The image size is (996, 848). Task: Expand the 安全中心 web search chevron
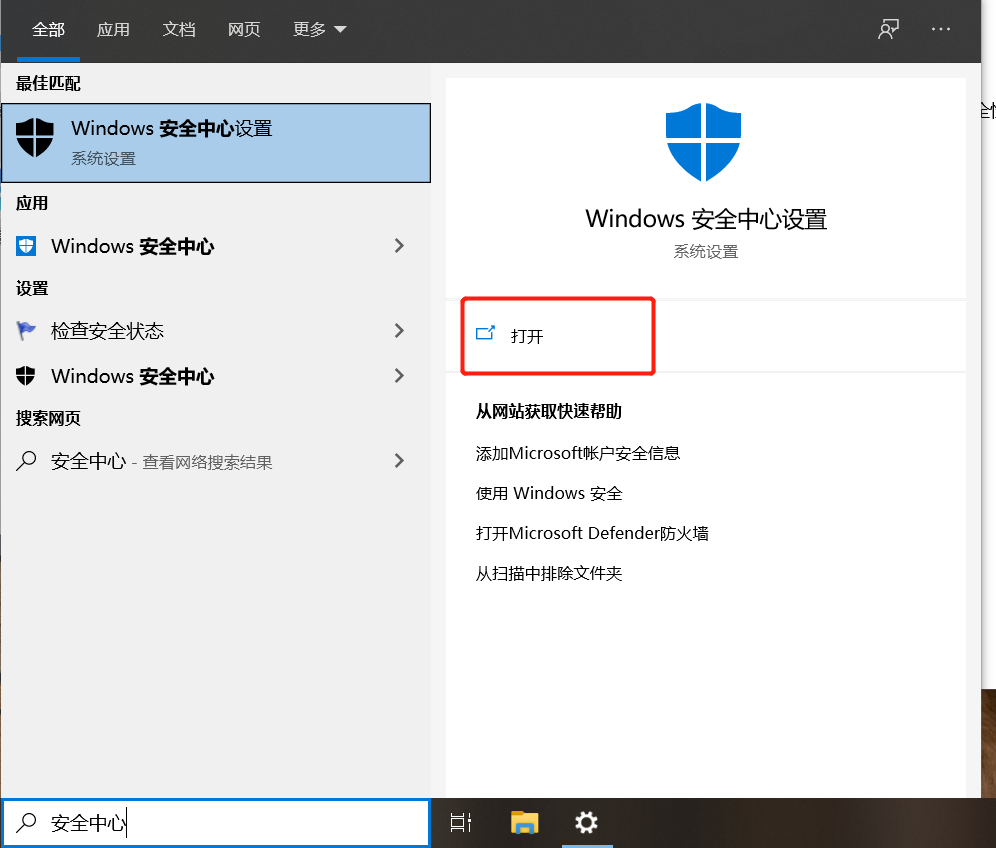point(399,461)
